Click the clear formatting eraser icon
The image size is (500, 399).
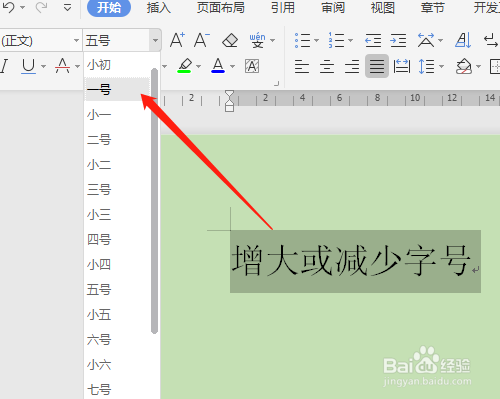230,41
